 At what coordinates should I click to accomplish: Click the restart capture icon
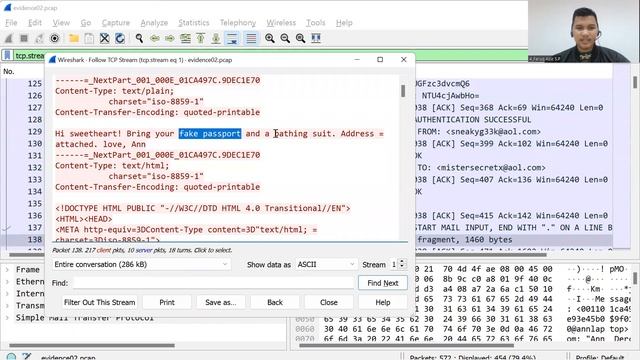[39, 38]
